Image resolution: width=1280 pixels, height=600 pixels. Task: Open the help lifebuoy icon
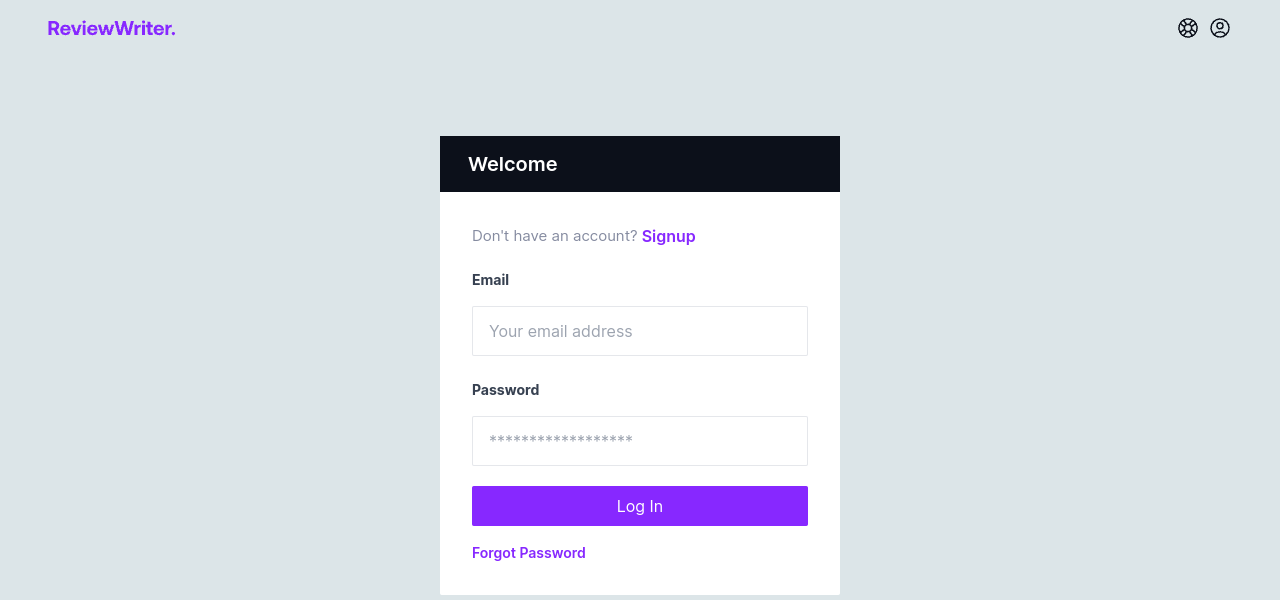[x=1188, y=28]
